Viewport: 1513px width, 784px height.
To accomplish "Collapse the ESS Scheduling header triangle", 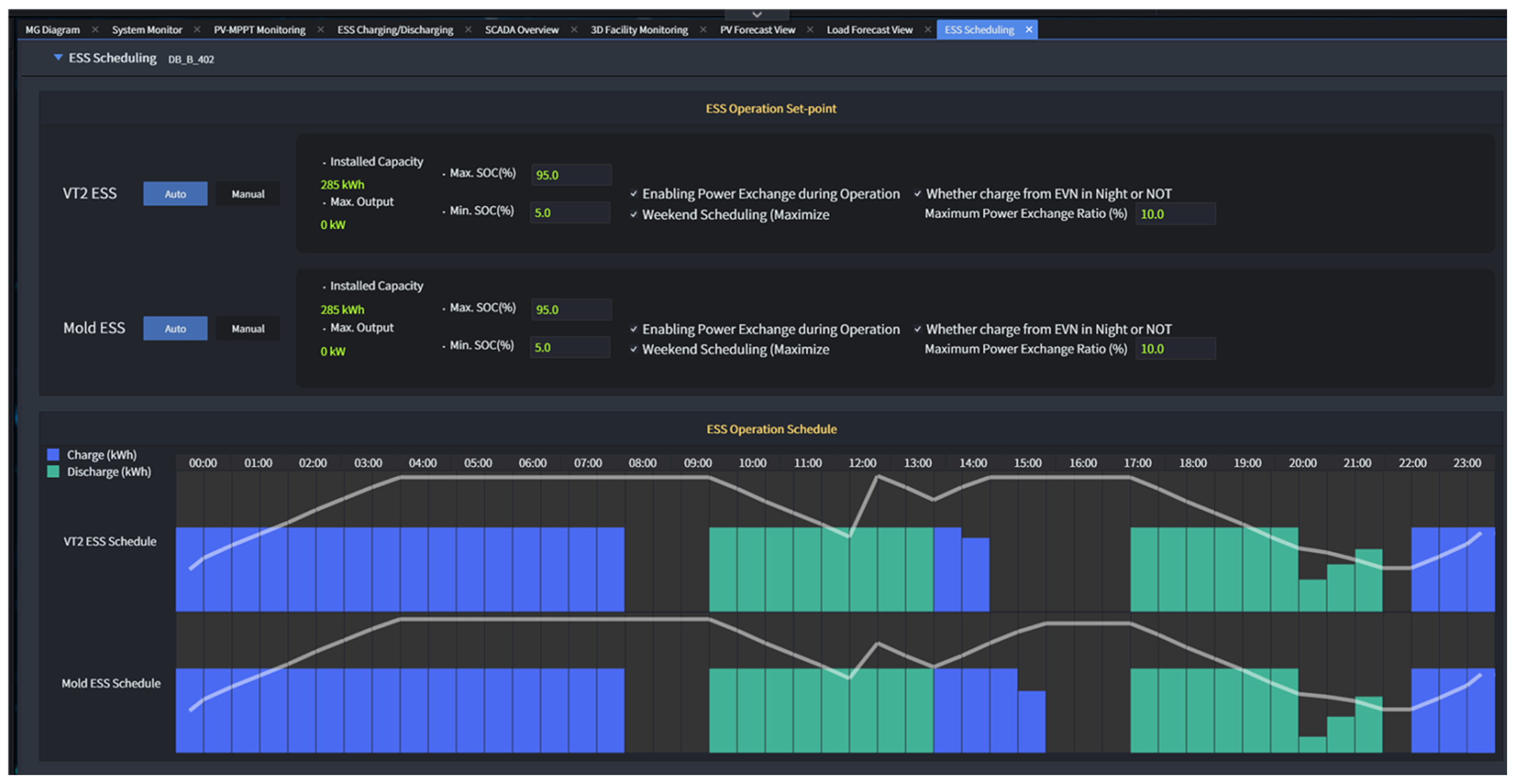I will click(58, 57).
